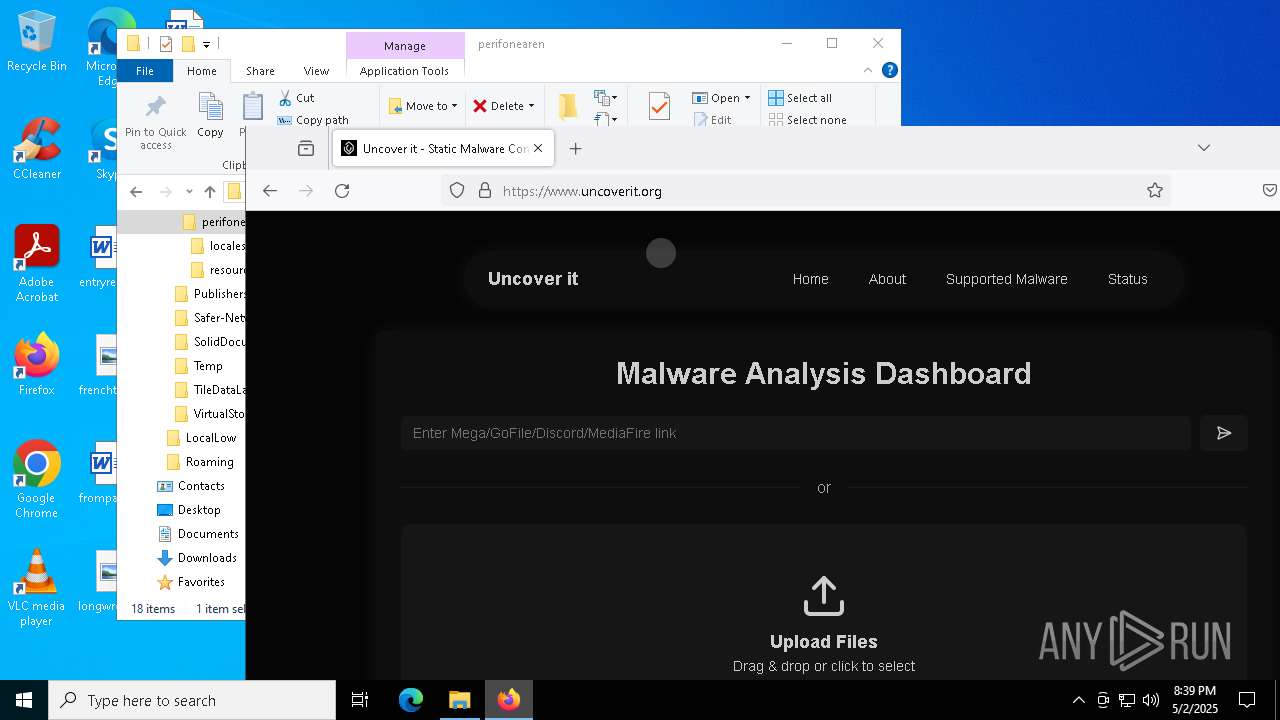This screenshot has width=1280, height=720.
Task: Select the Roaming folder in tree
Action: coord(209,462)
